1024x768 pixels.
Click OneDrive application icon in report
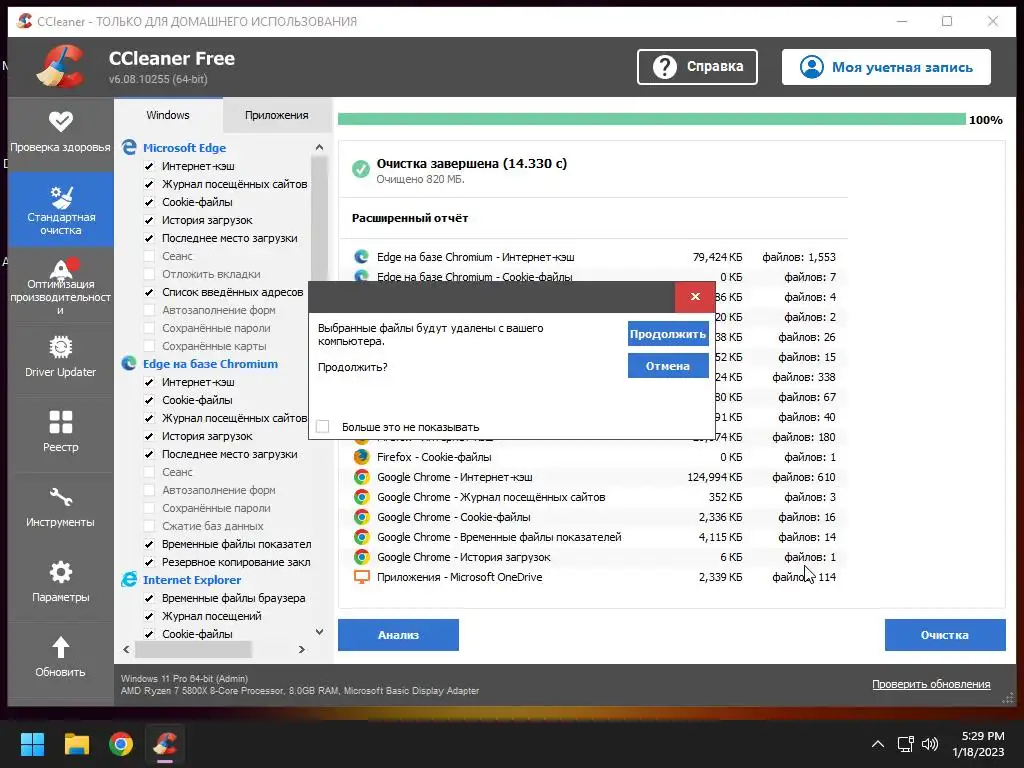pyautogui.click(x=361, y=577)
